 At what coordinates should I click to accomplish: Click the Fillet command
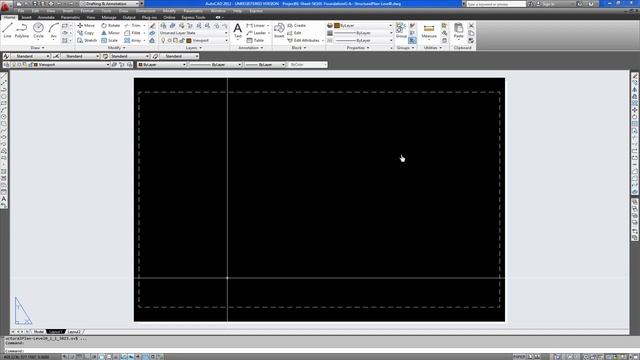(133, 33)
